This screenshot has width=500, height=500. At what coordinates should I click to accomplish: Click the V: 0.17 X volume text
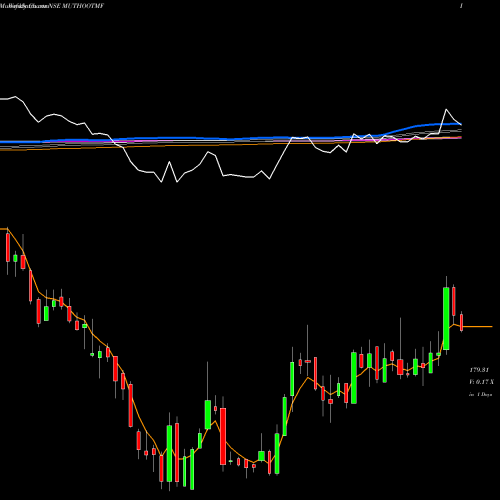click(482, 382)
